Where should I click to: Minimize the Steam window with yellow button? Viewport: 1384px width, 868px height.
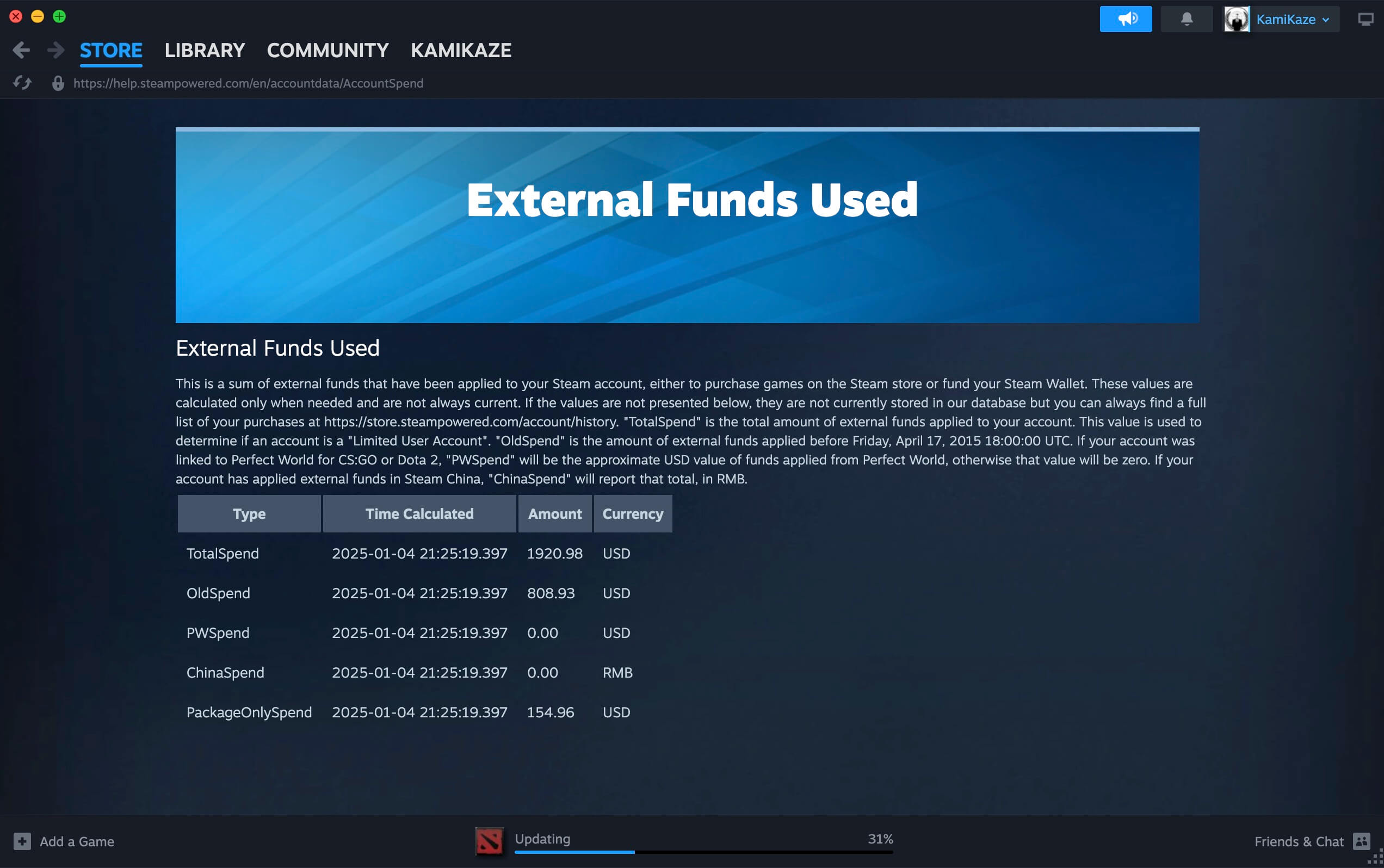[38, 16]
